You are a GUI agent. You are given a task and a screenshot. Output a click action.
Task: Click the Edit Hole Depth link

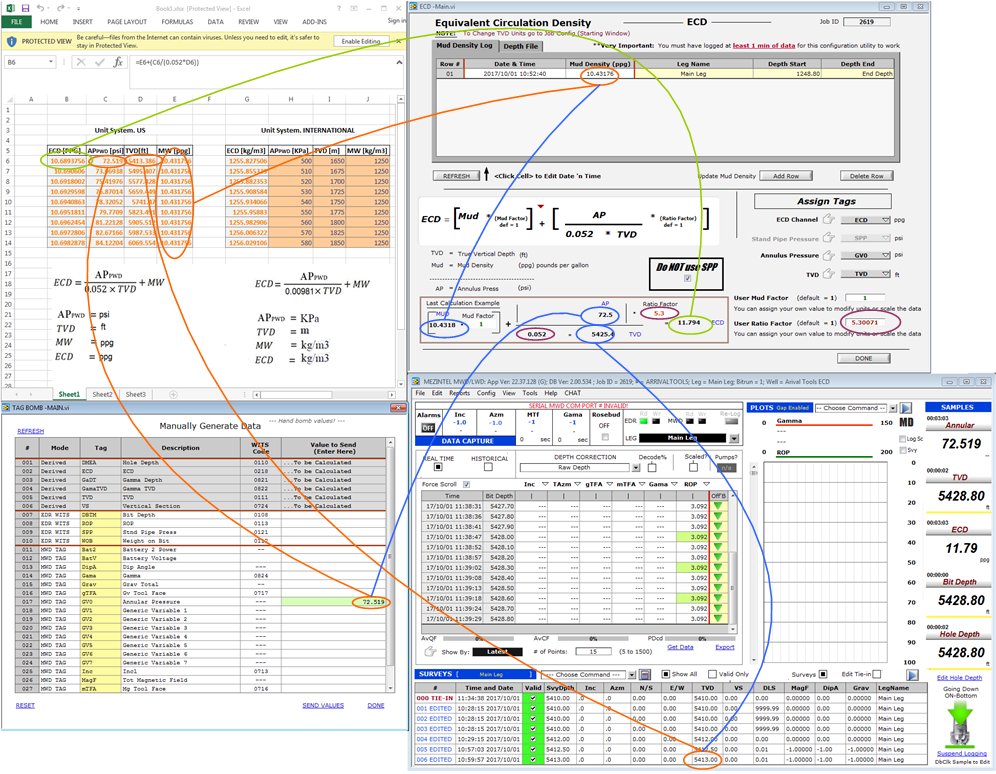(959, 677)
